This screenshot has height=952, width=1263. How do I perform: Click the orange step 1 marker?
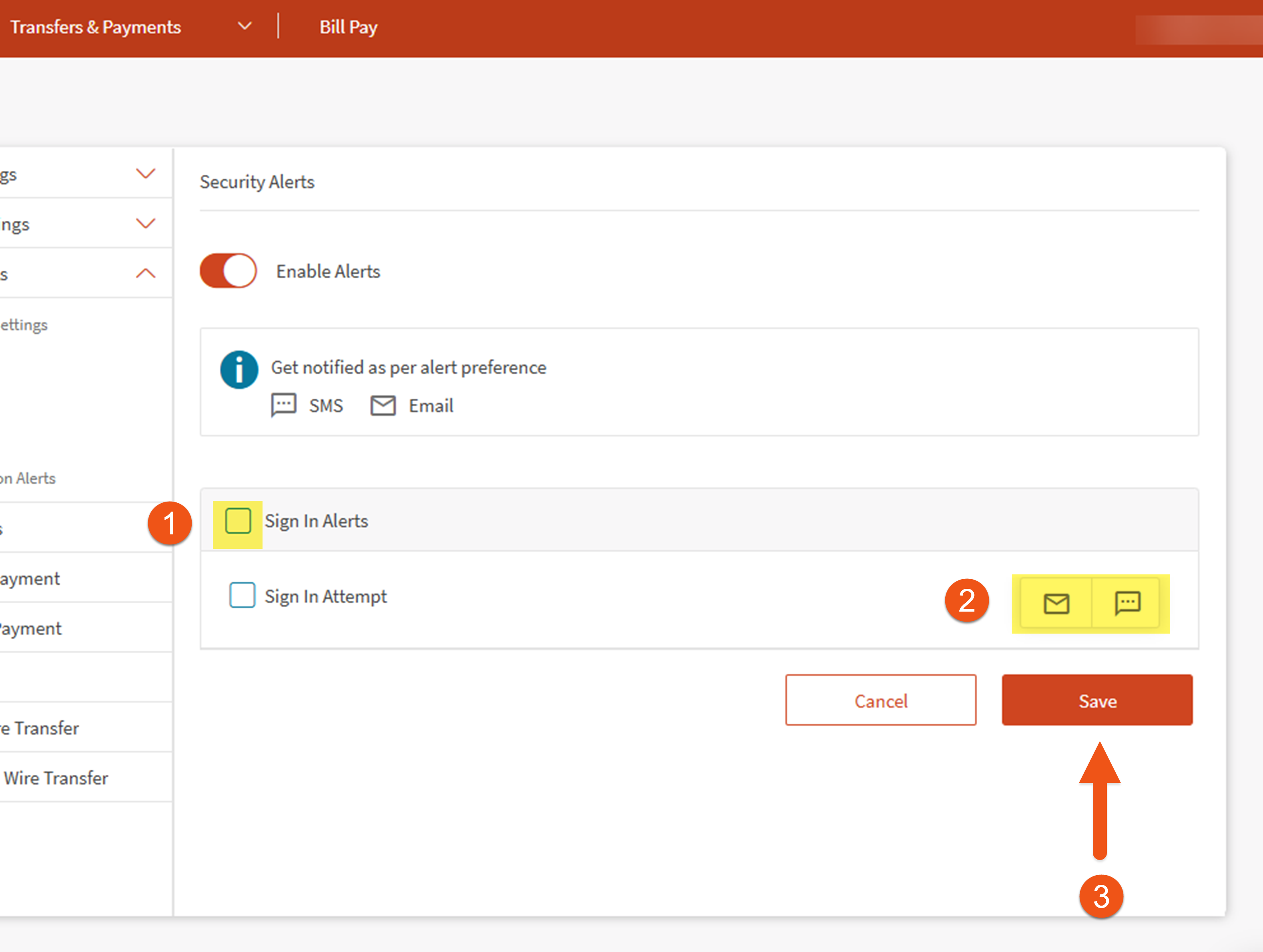click(x=170, y=523)
